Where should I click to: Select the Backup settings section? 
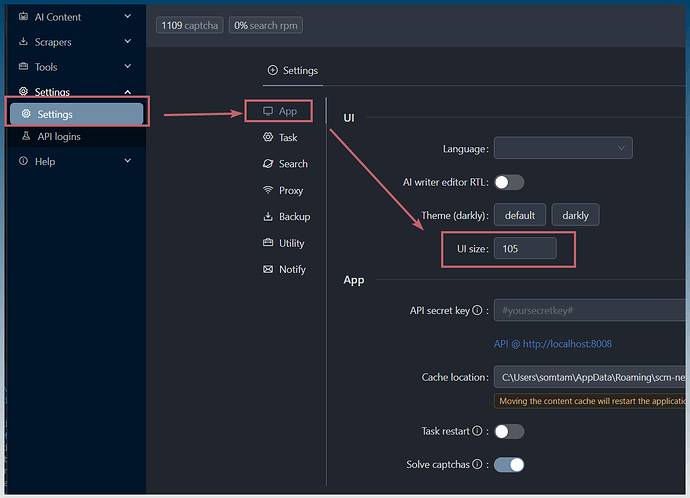(x=286, y=216)
